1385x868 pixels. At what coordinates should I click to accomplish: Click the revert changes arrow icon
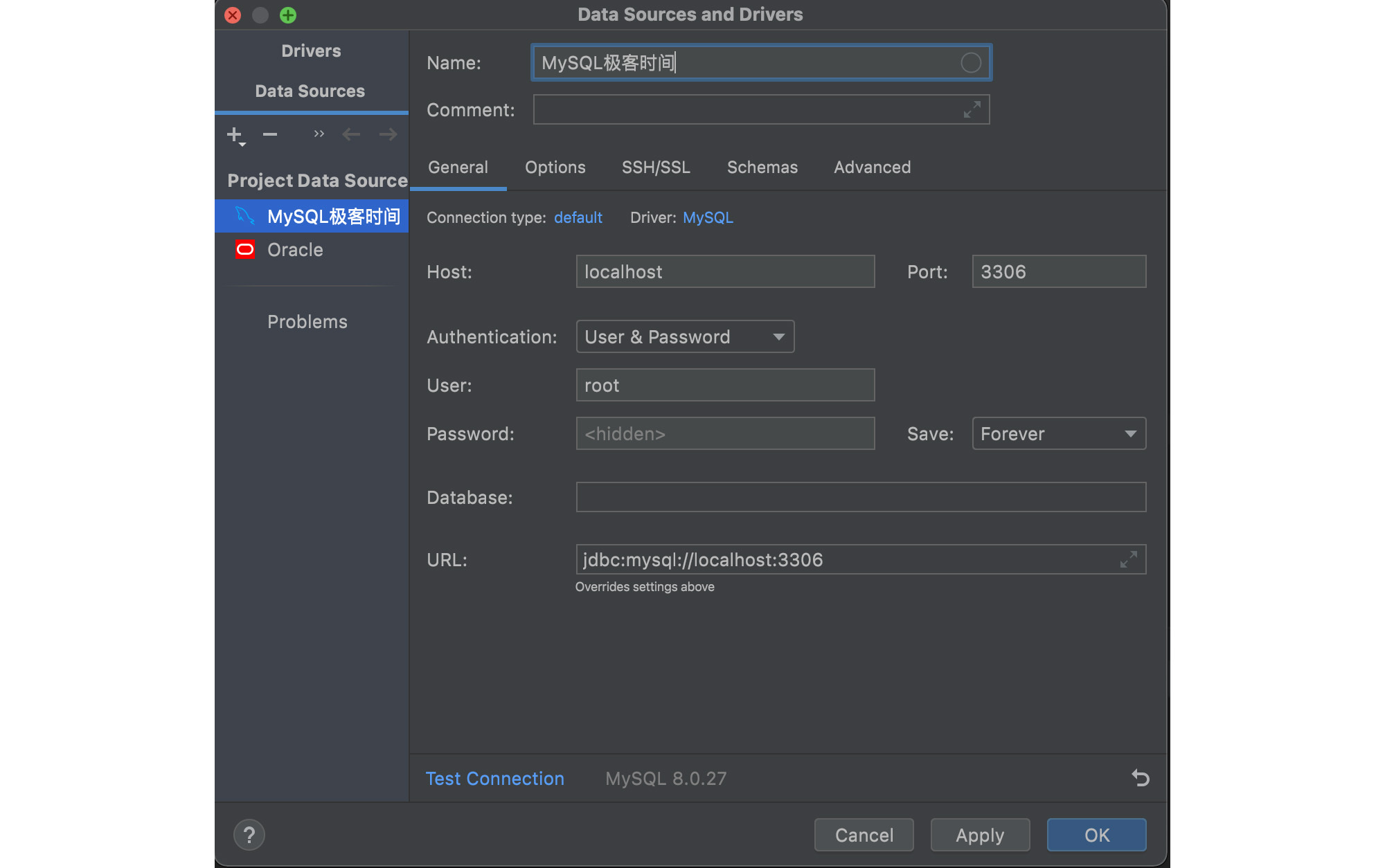1140,778
